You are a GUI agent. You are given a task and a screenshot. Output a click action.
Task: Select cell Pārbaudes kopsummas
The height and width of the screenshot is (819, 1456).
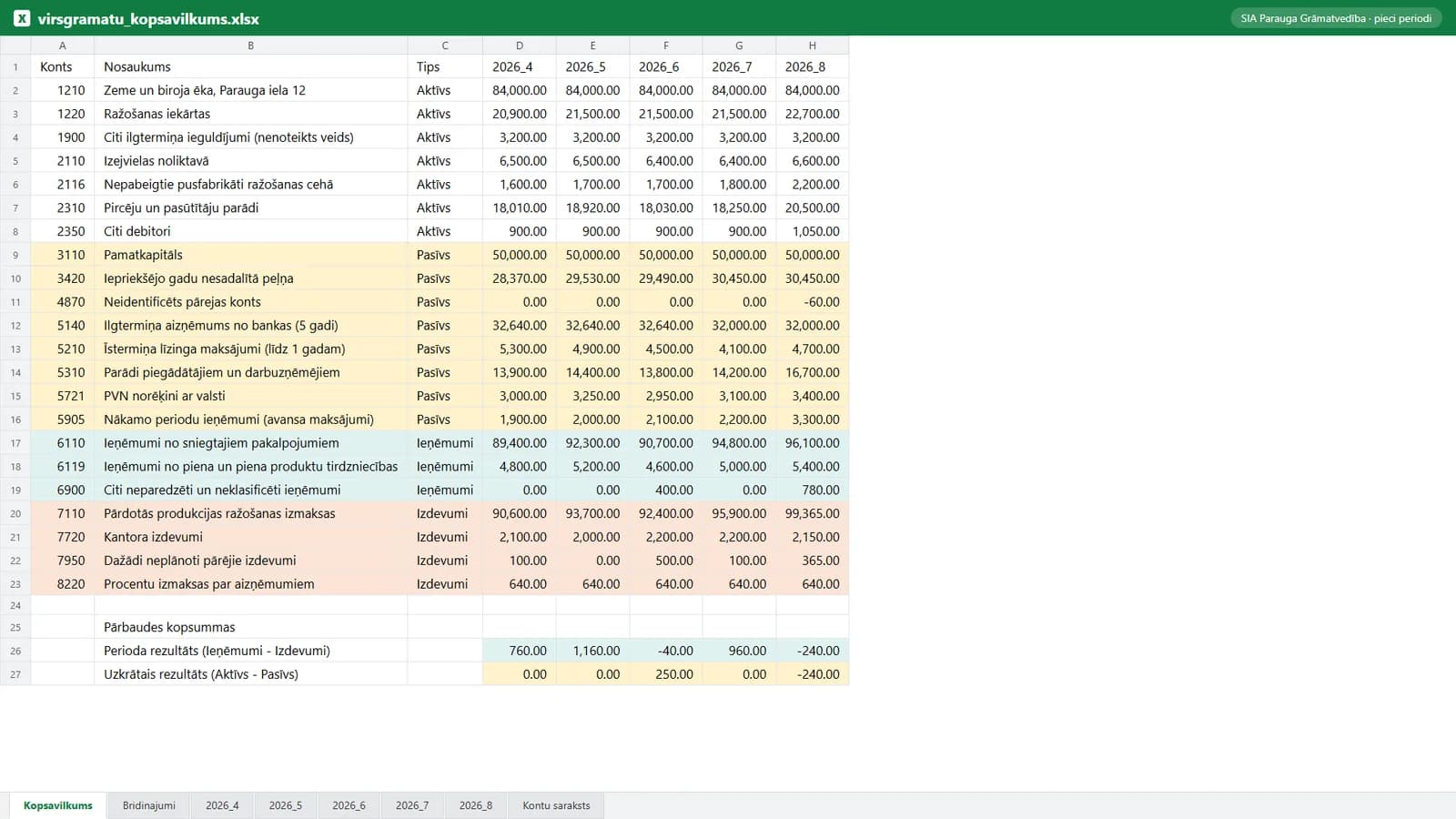click(251, 627)
